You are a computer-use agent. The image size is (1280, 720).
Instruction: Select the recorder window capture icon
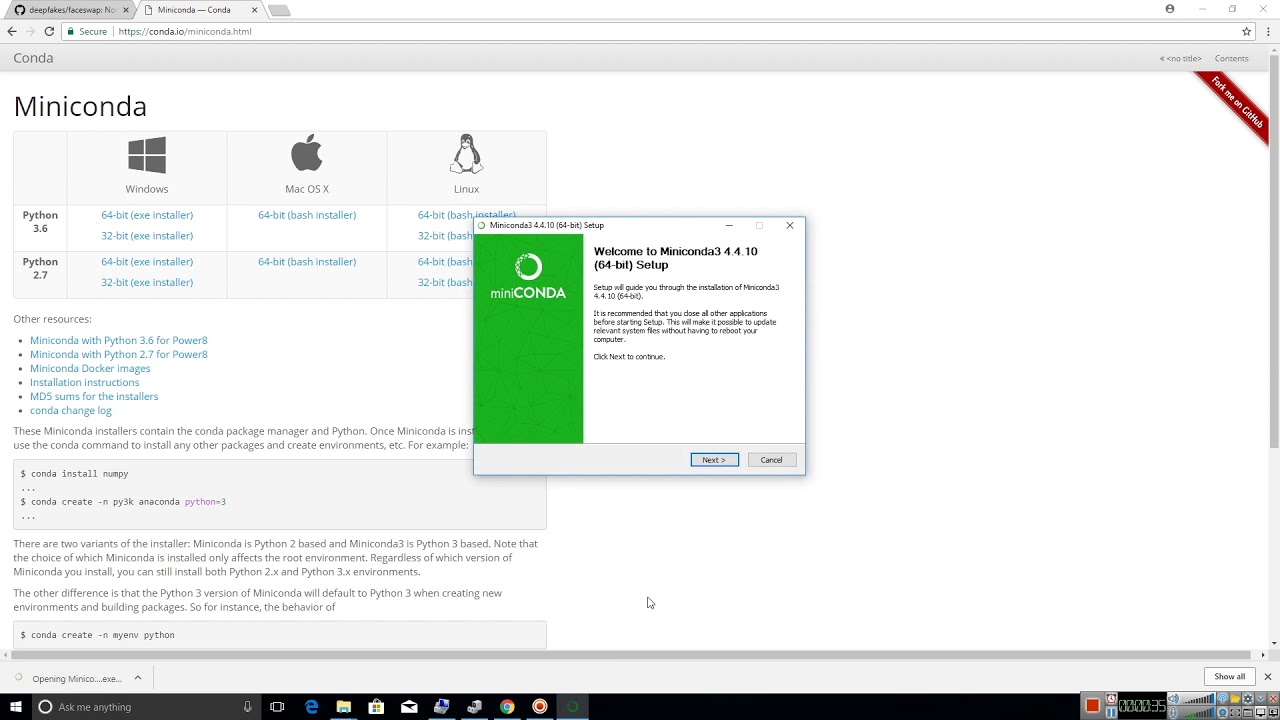coord(1248,713)
